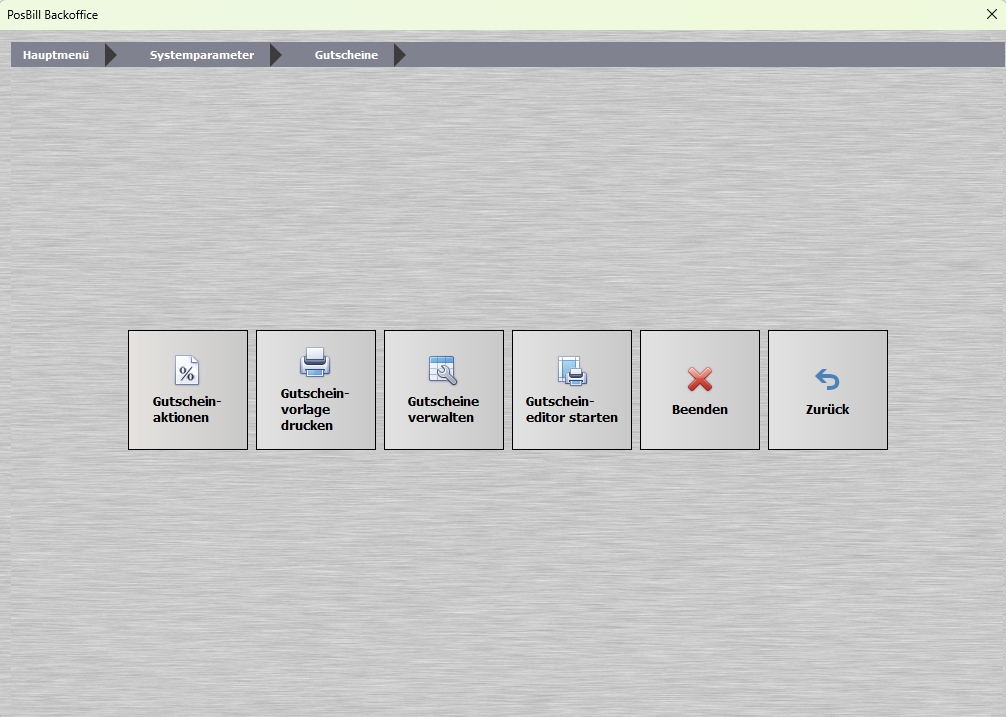Launch the Gutscheineditor starten label

point(571,409)
